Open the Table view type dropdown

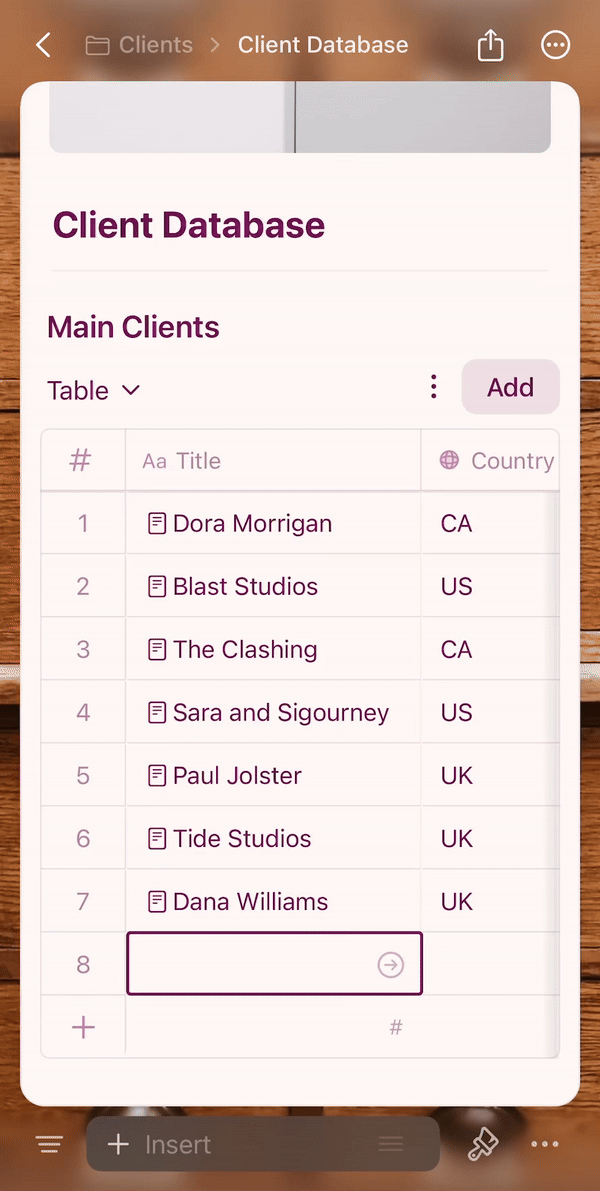[x=93, y=390]
